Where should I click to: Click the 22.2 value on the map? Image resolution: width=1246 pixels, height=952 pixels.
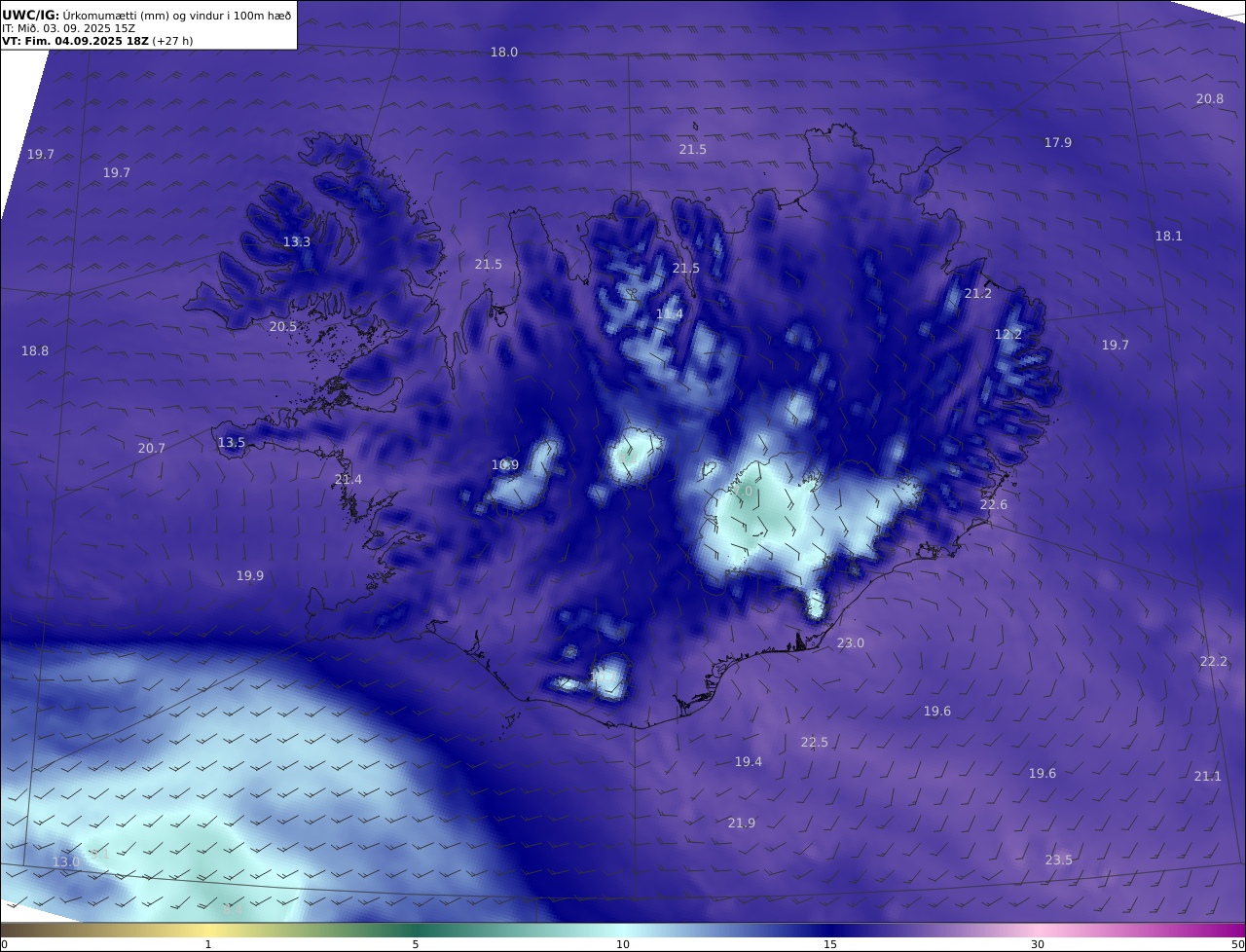coord(1214,662)
